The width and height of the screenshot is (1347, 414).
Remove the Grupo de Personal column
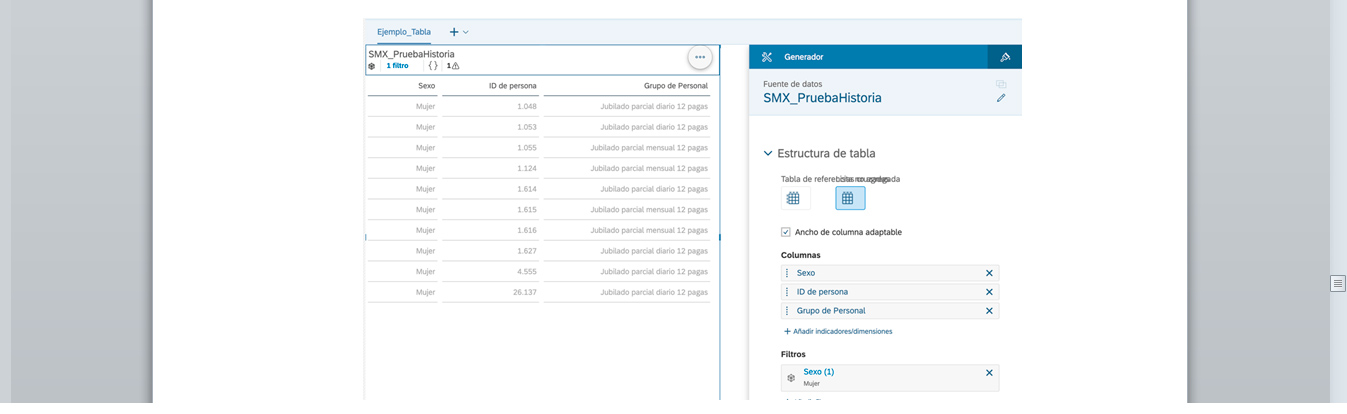(989, 311)
